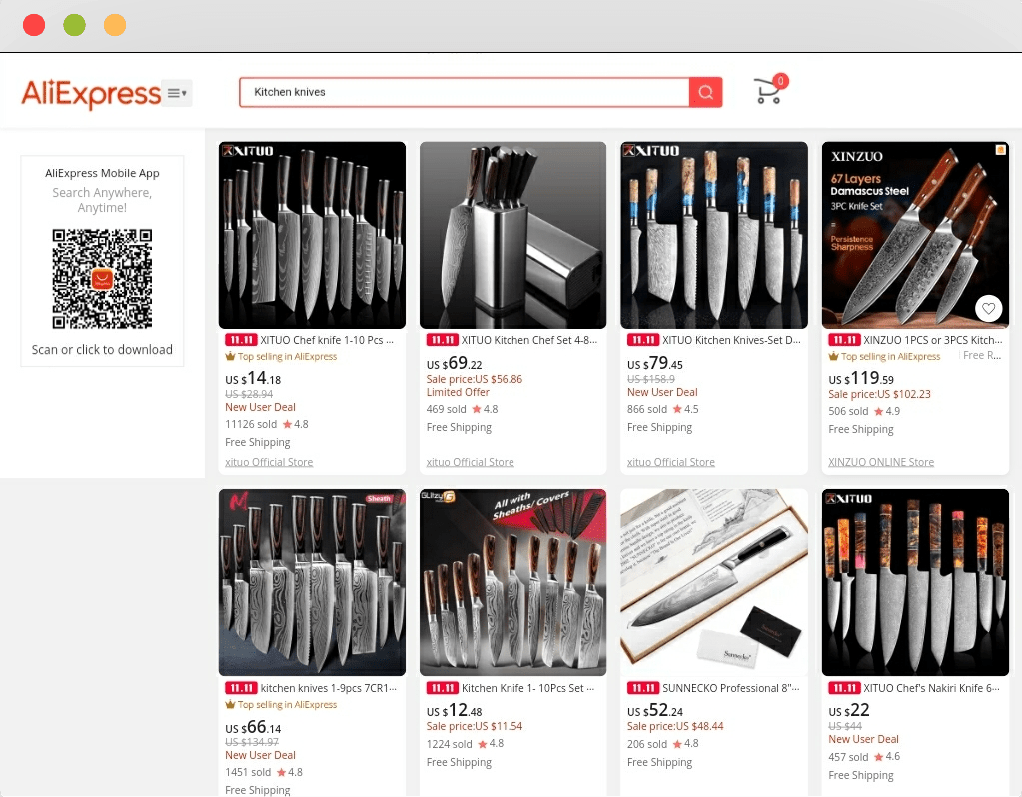Click price 'US $22' on Nakiri Knife
The width and height of the screenshot is (1022, 797).
point(849,710)
